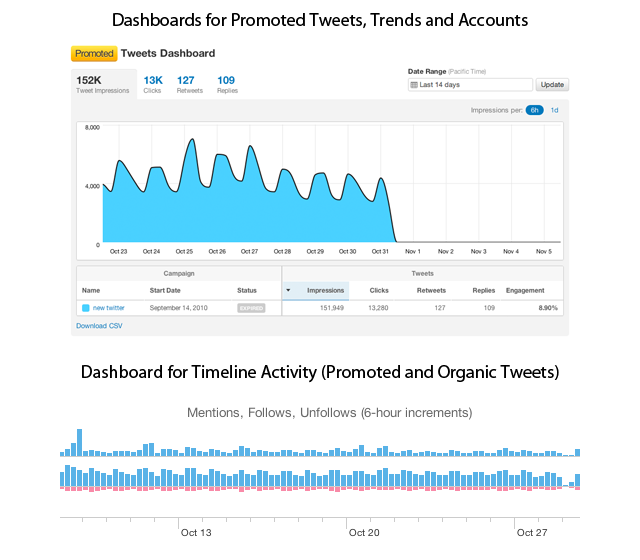Click the Oct 13 timeline activity marker

196,533
